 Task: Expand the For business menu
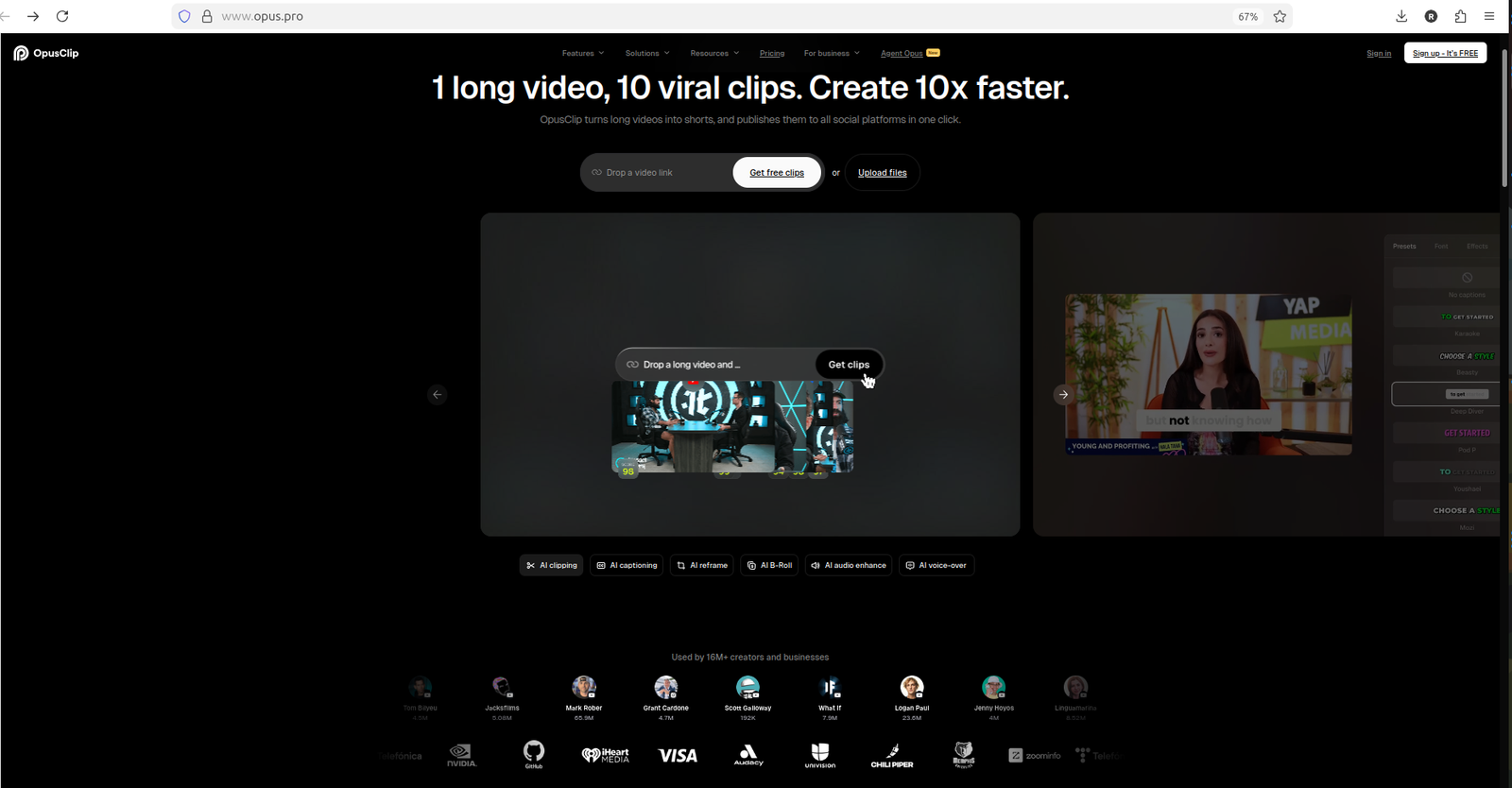(x=832, y=53)
